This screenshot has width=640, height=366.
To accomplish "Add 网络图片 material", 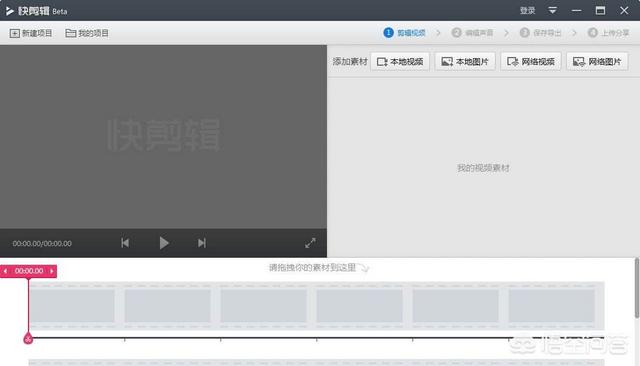I will pos(597,62).
